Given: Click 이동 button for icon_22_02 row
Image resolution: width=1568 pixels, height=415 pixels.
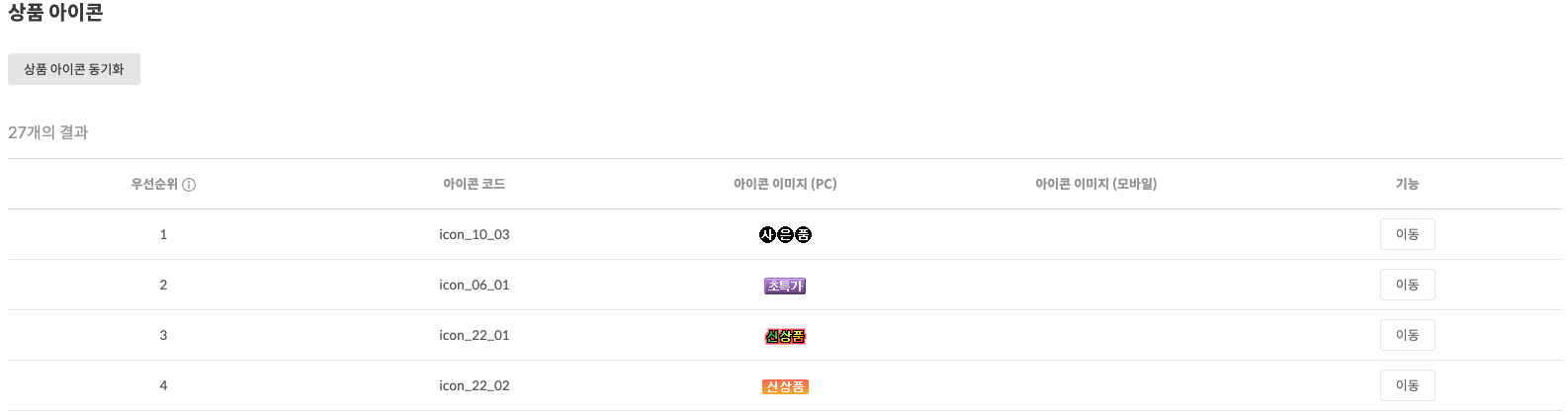Looking at the screenshot, I should point(1407,385).
